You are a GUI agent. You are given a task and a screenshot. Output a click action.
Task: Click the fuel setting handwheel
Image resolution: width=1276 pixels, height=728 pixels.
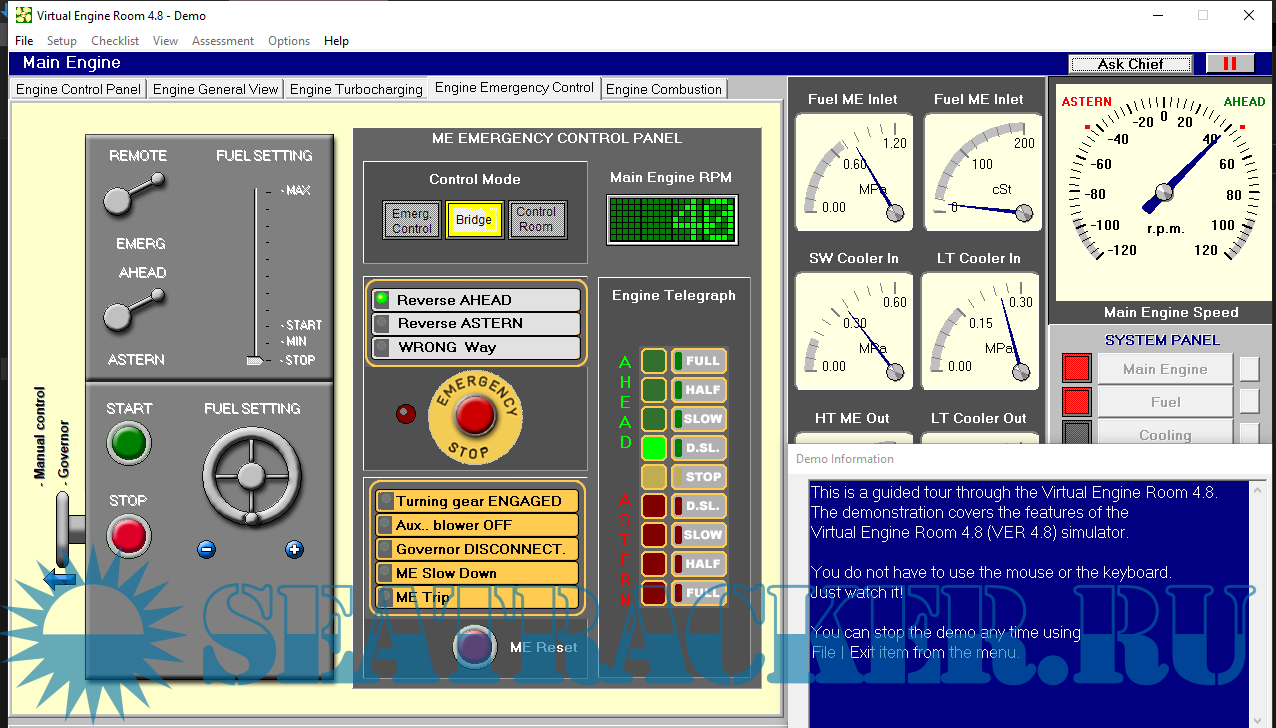click(251, 477)
